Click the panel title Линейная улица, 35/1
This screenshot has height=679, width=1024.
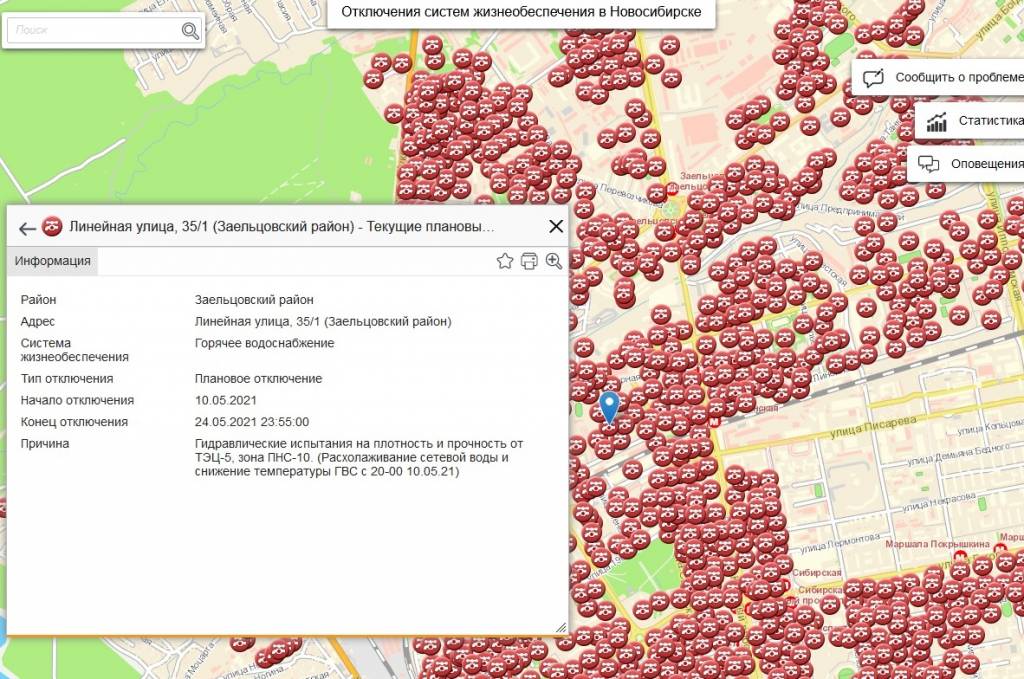[281, 227]
